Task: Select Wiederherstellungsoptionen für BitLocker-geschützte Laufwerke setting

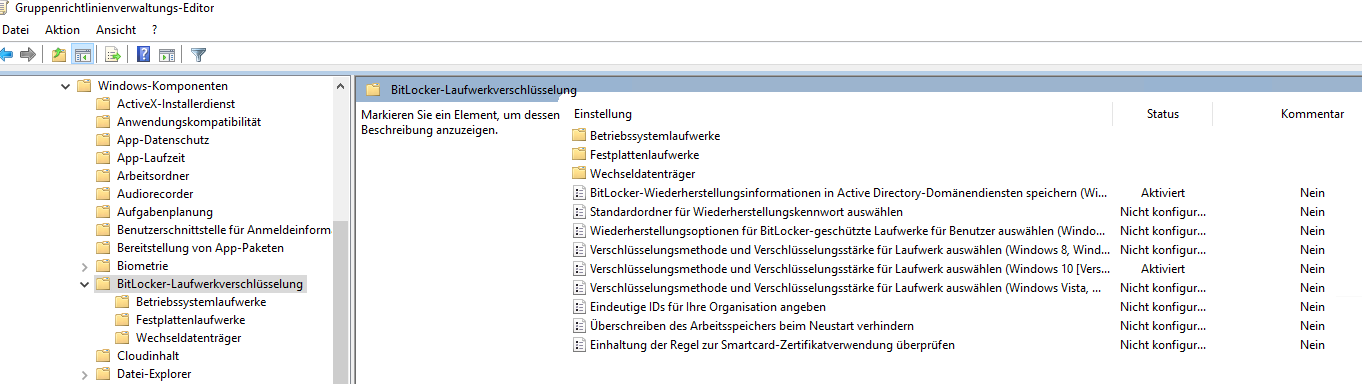Action: 846,230
